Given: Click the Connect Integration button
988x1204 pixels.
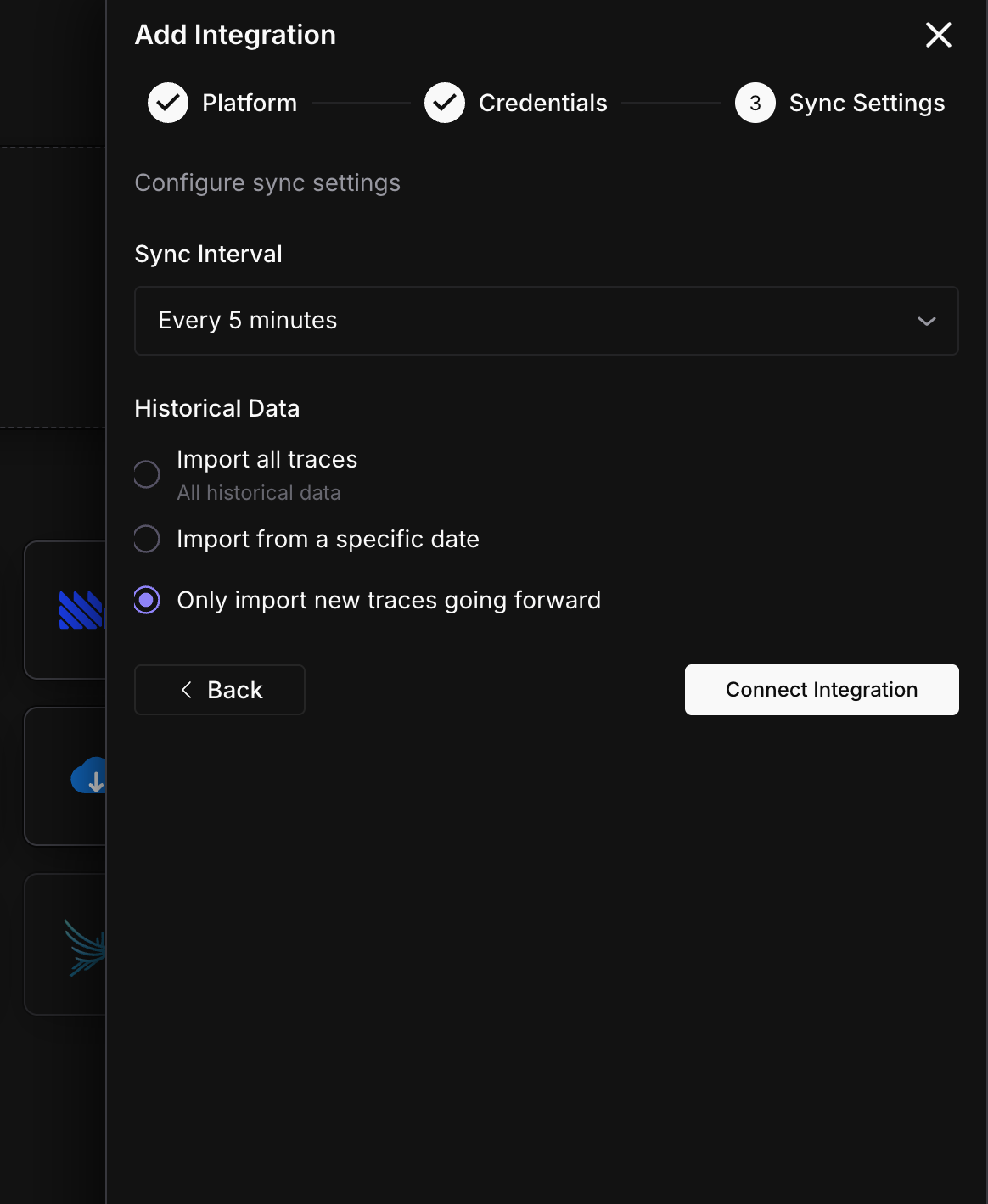Looking at the screenshot, I should 821,690.
